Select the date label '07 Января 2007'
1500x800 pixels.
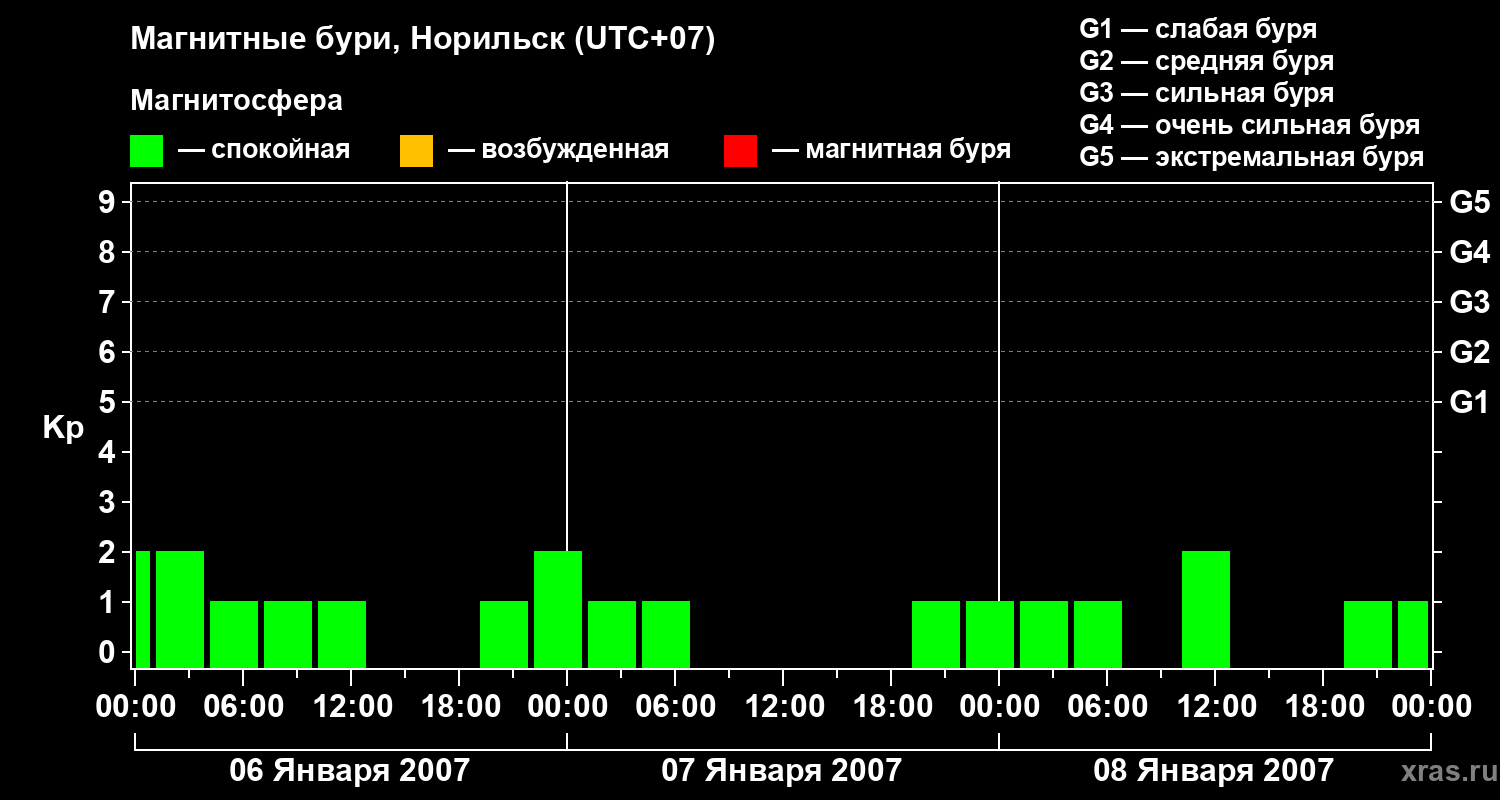pos(782,770)
